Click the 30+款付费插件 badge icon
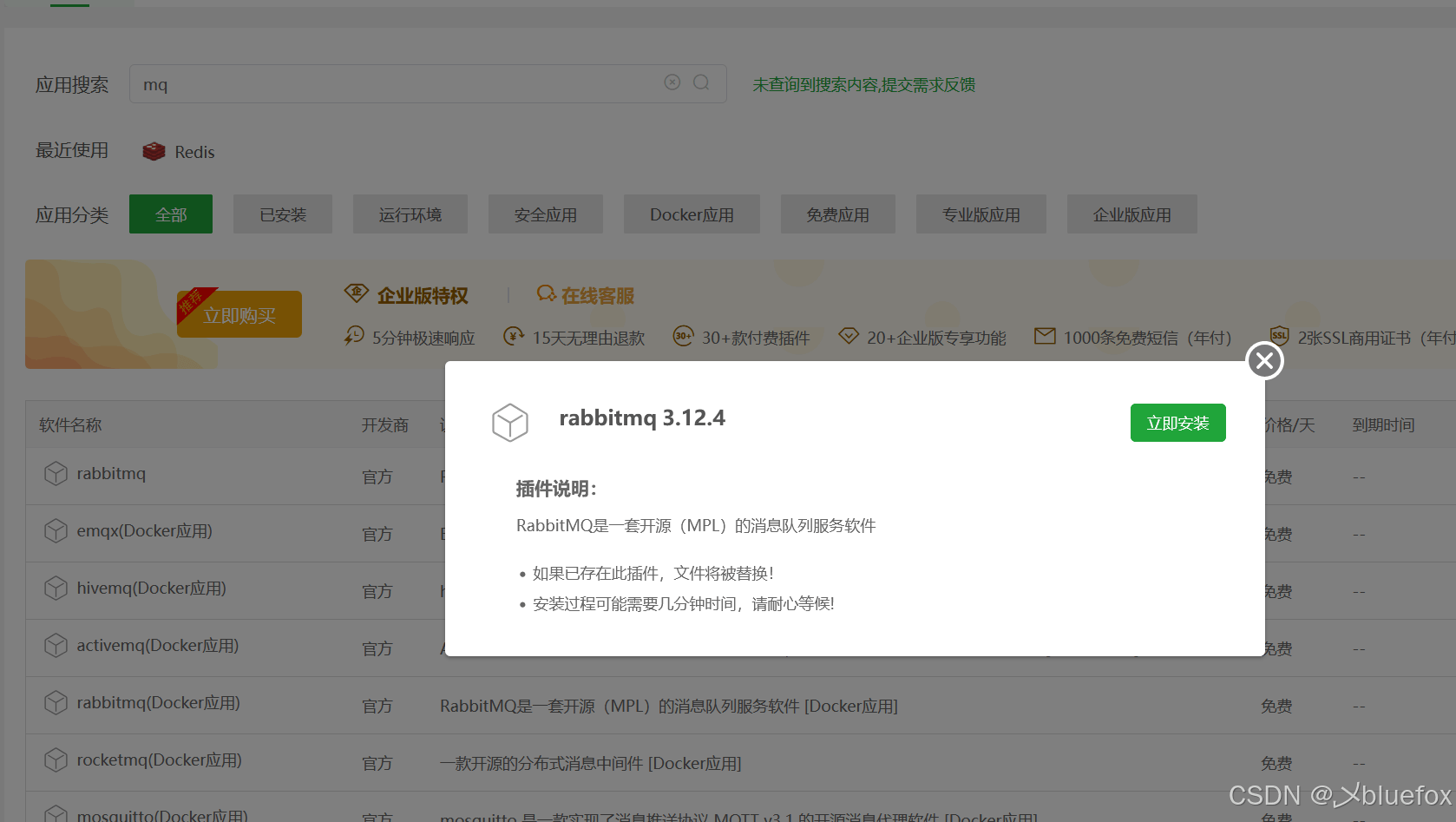The image size is (1456, 822). [x=683, y=336]
